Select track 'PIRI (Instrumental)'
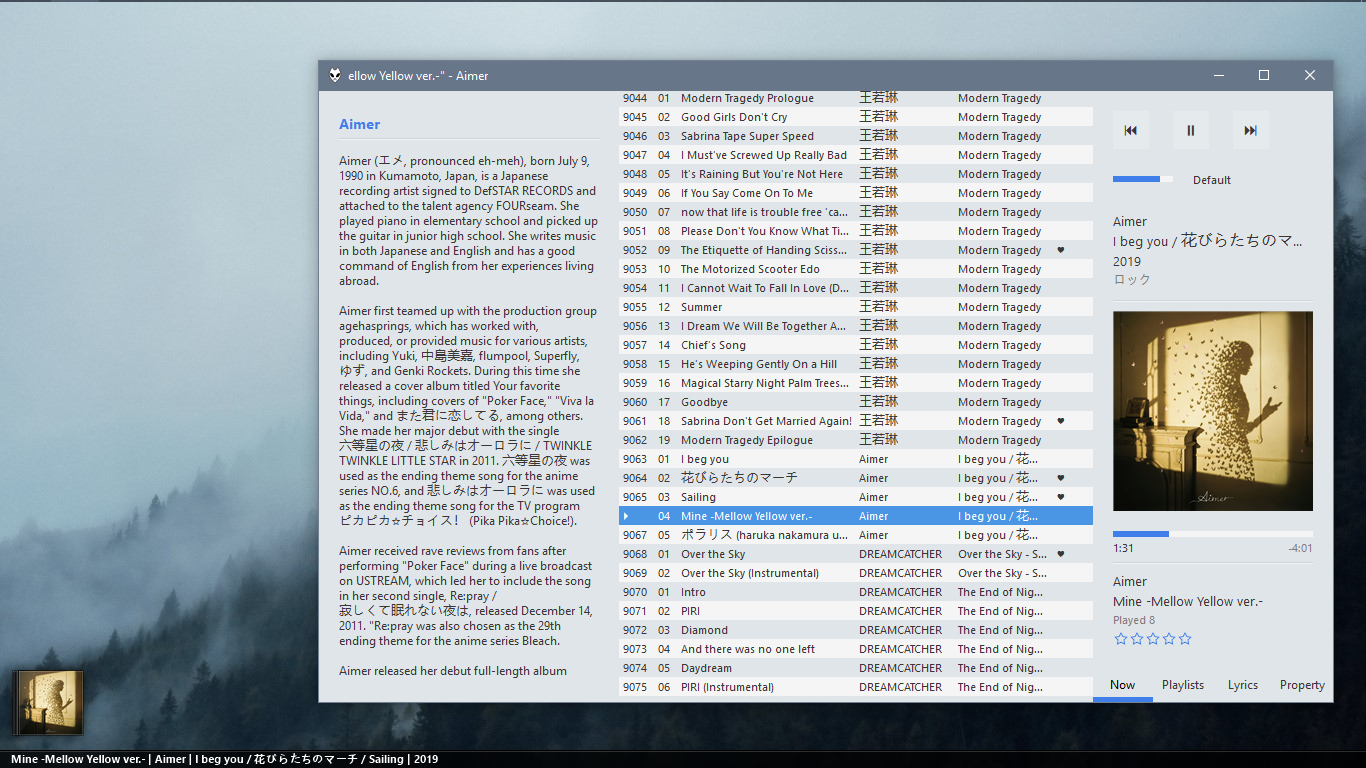The image size is (1366, 768). tap(856, 687)
